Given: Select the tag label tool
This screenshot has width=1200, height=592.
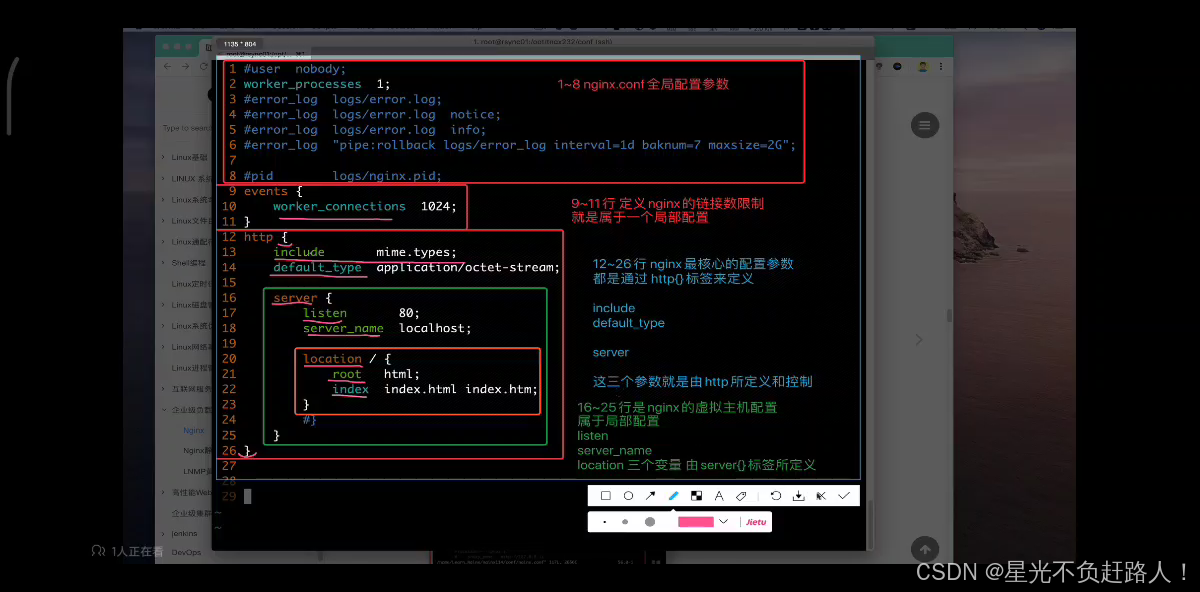Looking at the screenshot, I should [x=741, y=495].
